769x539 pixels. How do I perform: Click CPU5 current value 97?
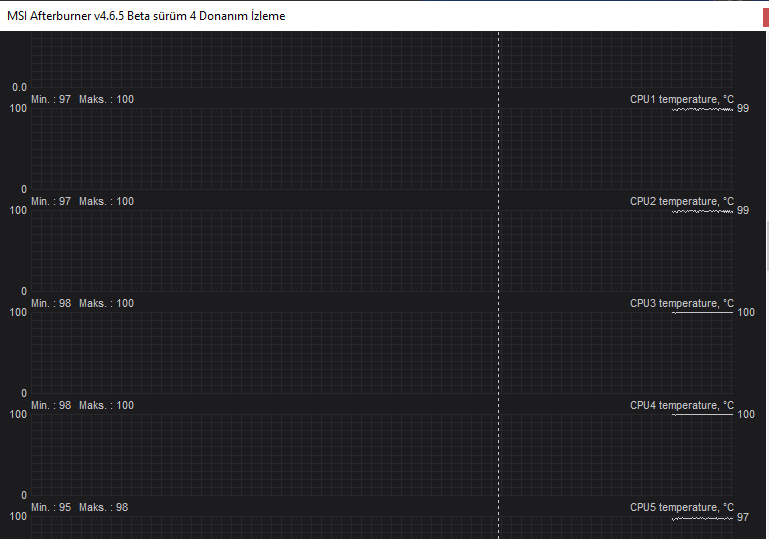pos(743,517)
